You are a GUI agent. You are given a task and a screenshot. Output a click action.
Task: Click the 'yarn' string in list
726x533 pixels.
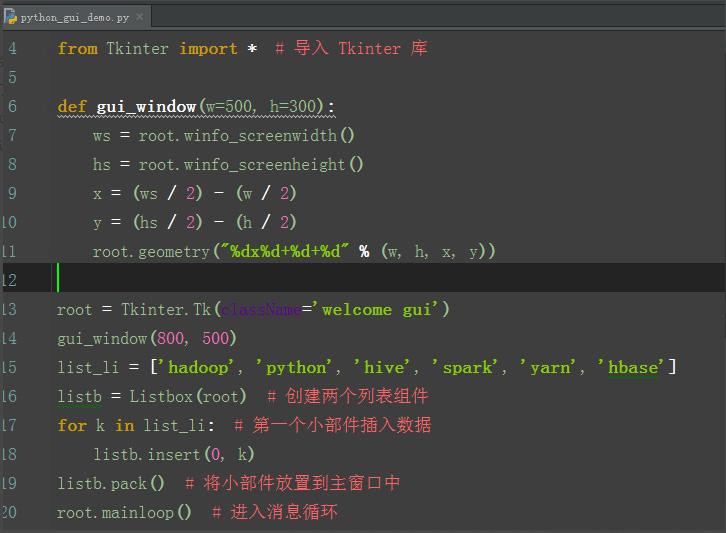pyautogui.click(x=548, y=368)
